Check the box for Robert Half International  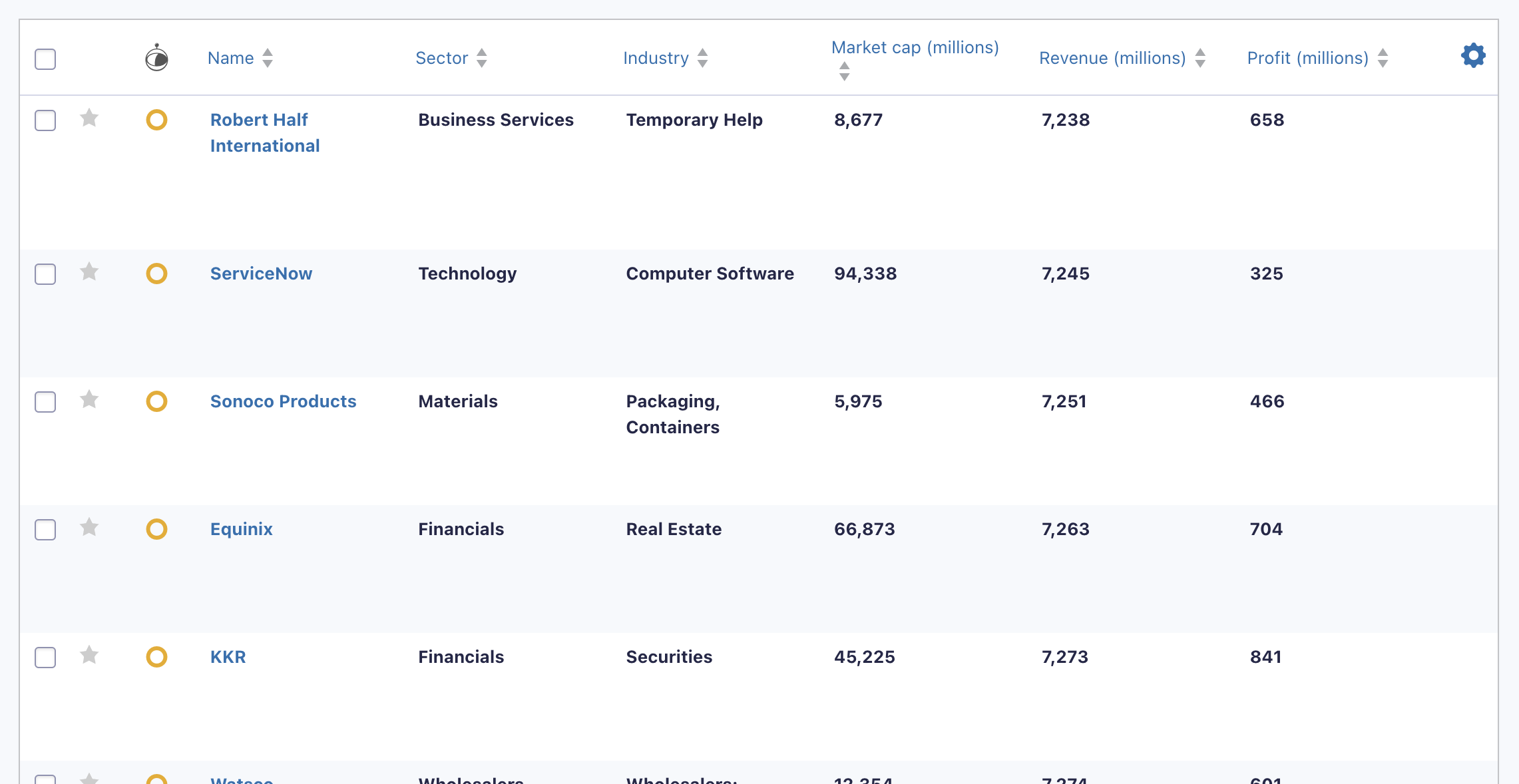click(45, 120)
